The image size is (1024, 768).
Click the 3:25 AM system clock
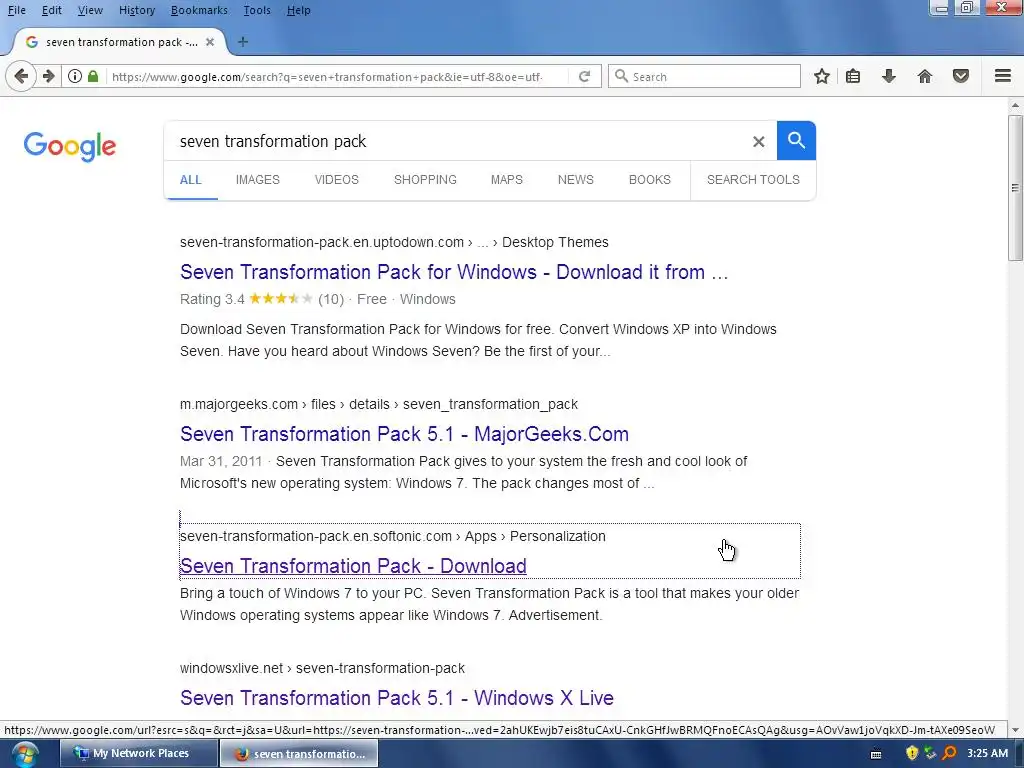click(x=987, y=754)
